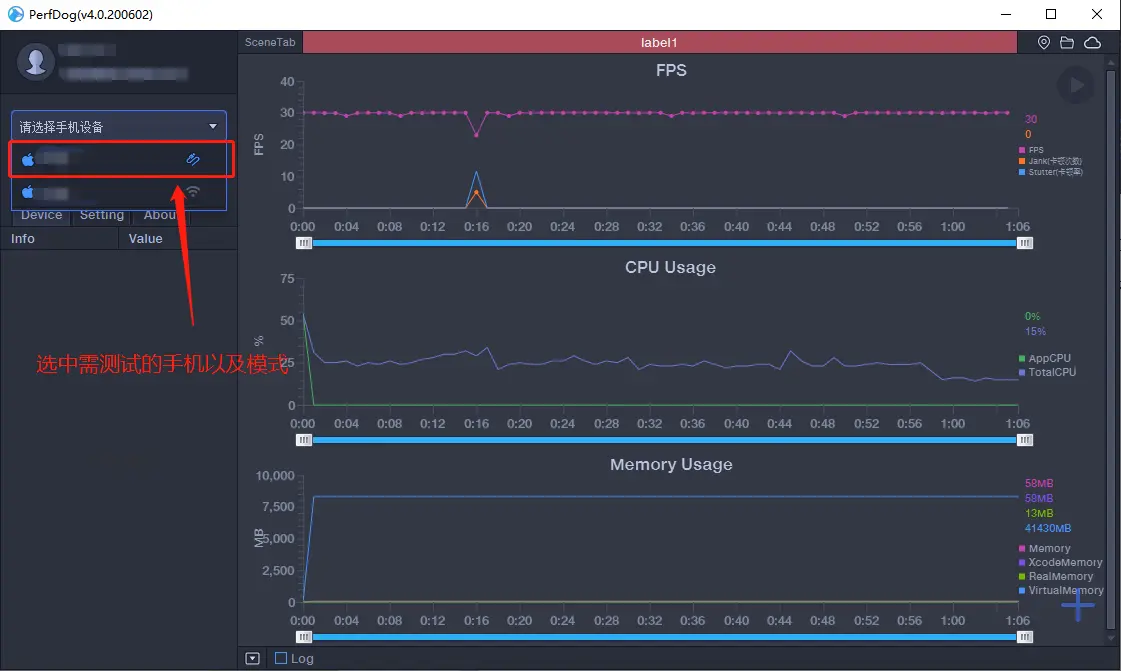Open the folder icon for saved records
The height and width of the screenshot is (671, 1121).
[x=1067, y=43]
